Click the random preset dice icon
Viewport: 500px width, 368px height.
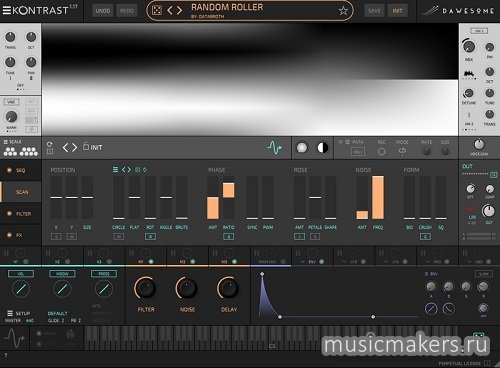pyautogui.click(x=157, y=10)
